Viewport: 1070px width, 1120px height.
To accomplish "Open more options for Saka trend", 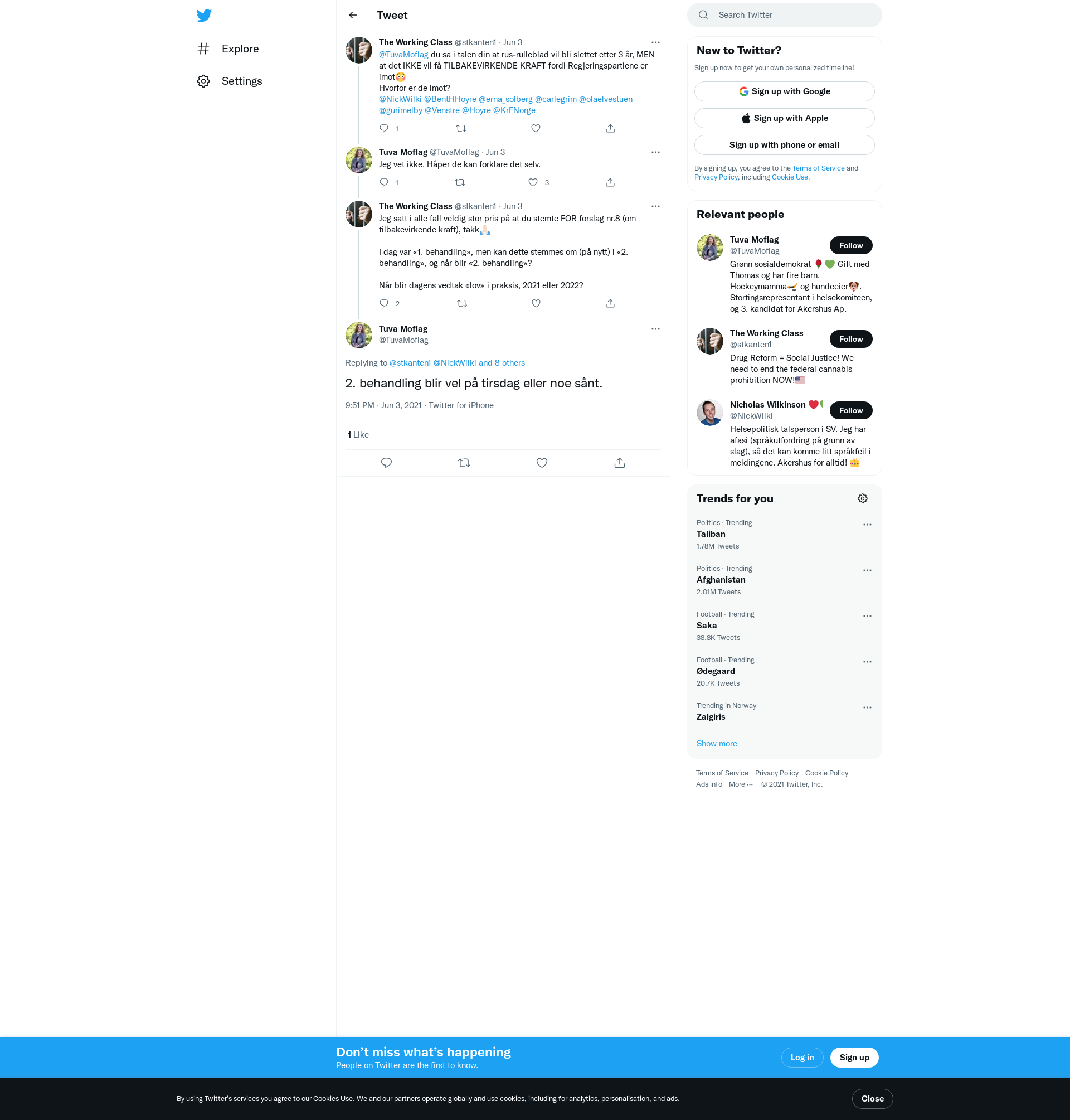I will pyautogui.click(x=867, y=616).
